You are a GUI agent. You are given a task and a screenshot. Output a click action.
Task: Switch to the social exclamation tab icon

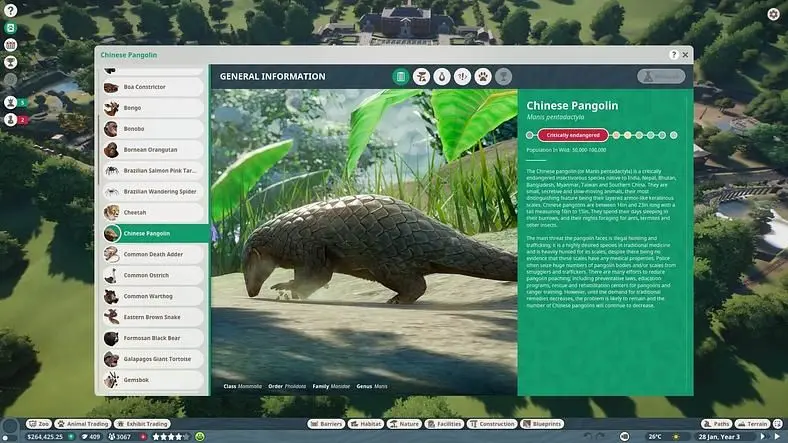(462, 76)
